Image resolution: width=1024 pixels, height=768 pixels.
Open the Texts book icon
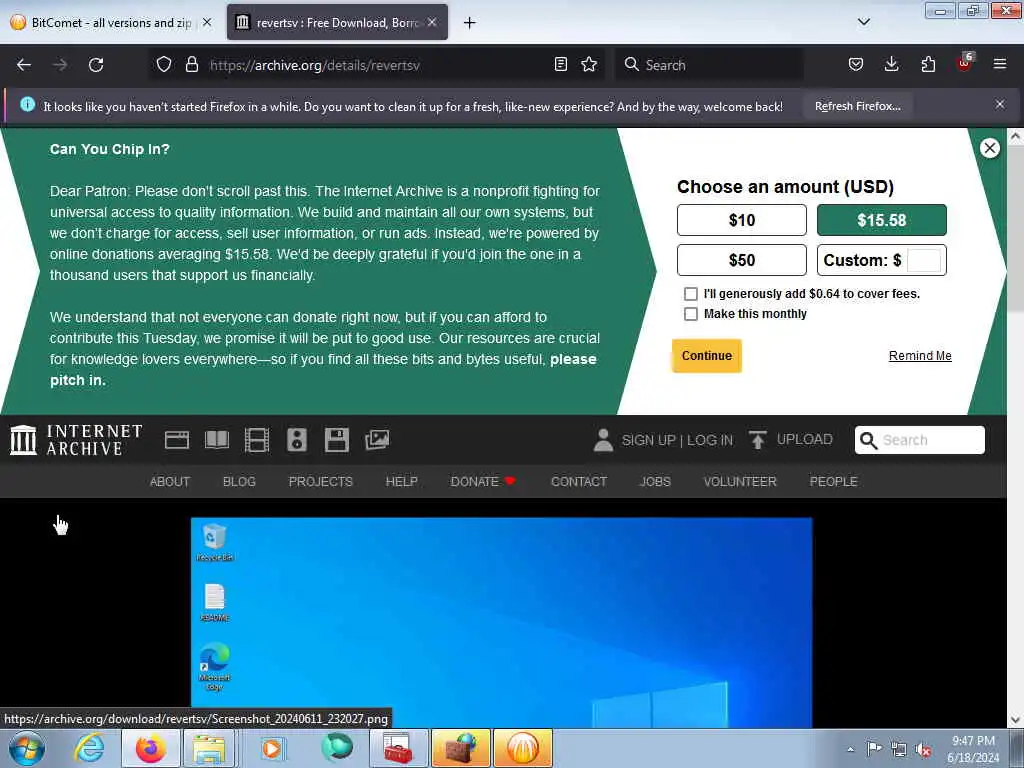217,440
